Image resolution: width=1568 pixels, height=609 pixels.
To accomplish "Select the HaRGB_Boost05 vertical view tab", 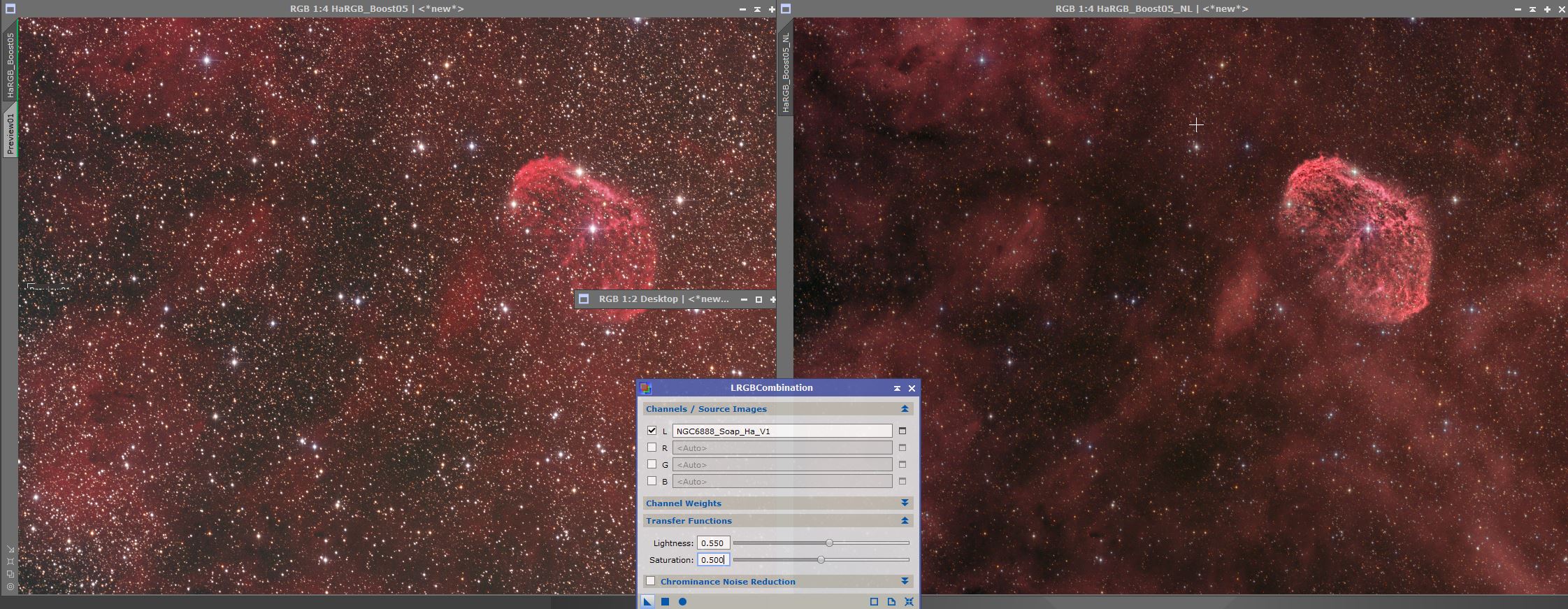I will 10,64.
